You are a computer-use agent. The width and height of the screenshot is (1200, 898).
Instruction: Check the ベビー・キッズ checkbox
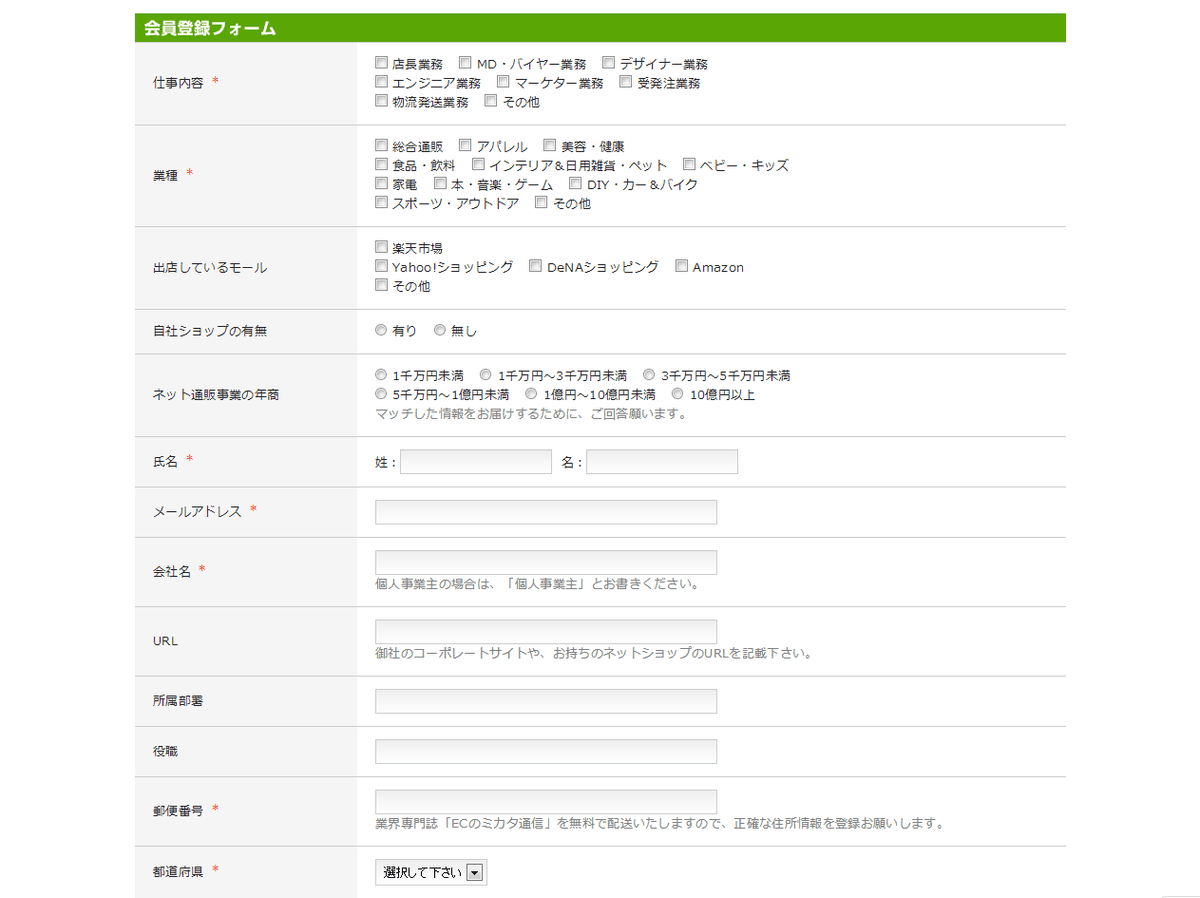[x=689, y=165]
